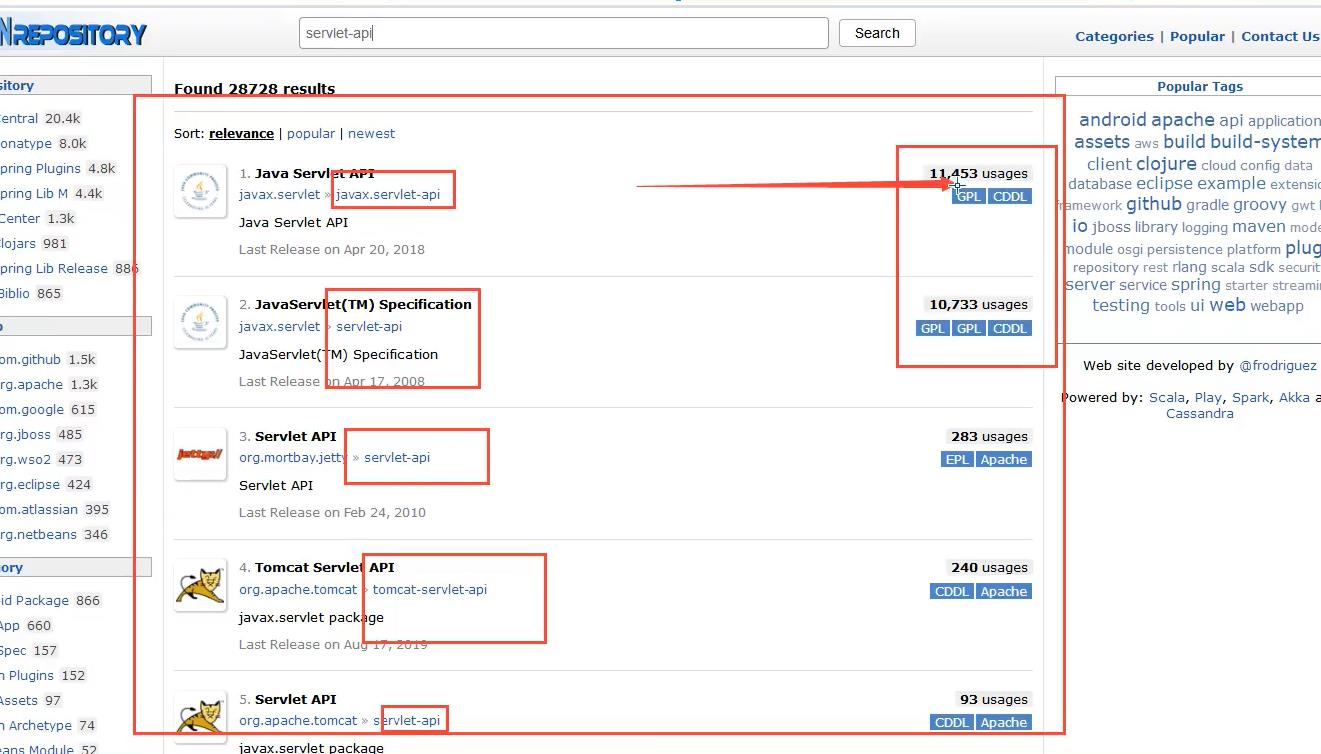Click the testing popular tag
Viewport: 1321px width, 754px height.
click(x=1121, y=305)
